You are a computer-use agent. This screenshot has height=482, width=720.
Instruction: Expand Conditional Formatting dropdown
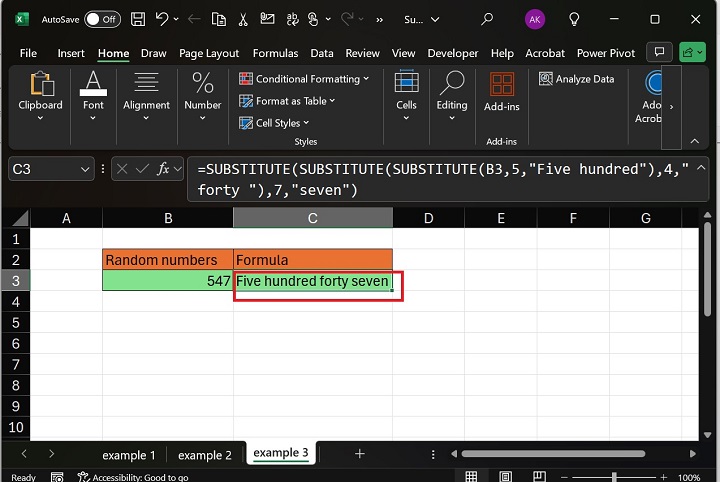[x=305, y=79]
